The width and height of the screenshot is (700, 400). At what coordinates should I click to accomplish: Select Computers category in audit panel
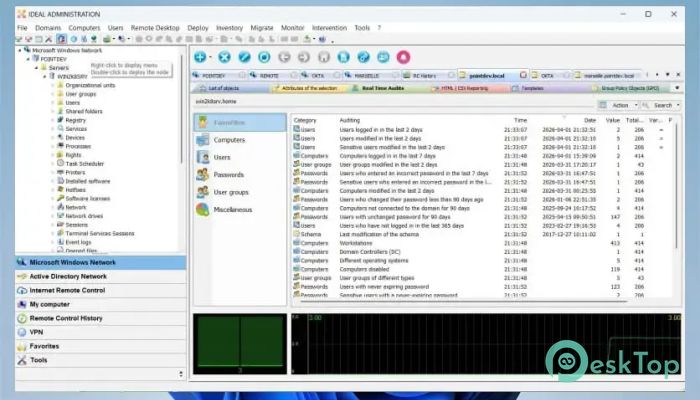pos(240,140)
